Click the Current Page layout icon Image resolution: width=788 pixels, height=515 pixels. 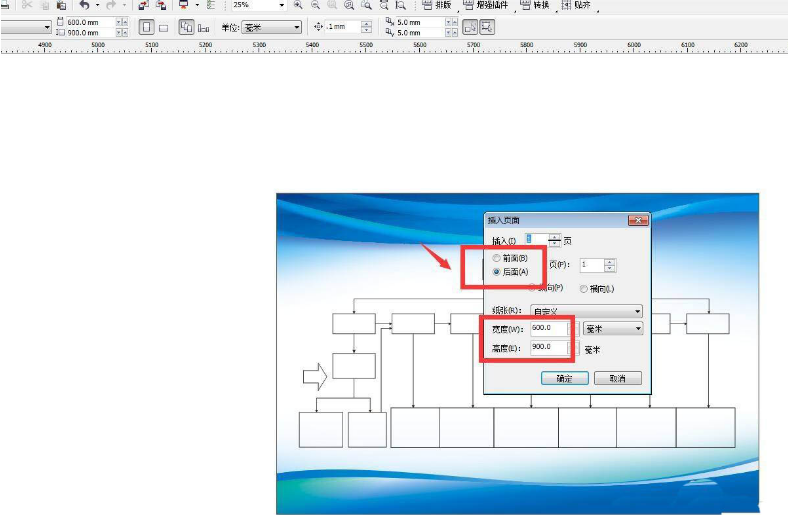point(204,28)
